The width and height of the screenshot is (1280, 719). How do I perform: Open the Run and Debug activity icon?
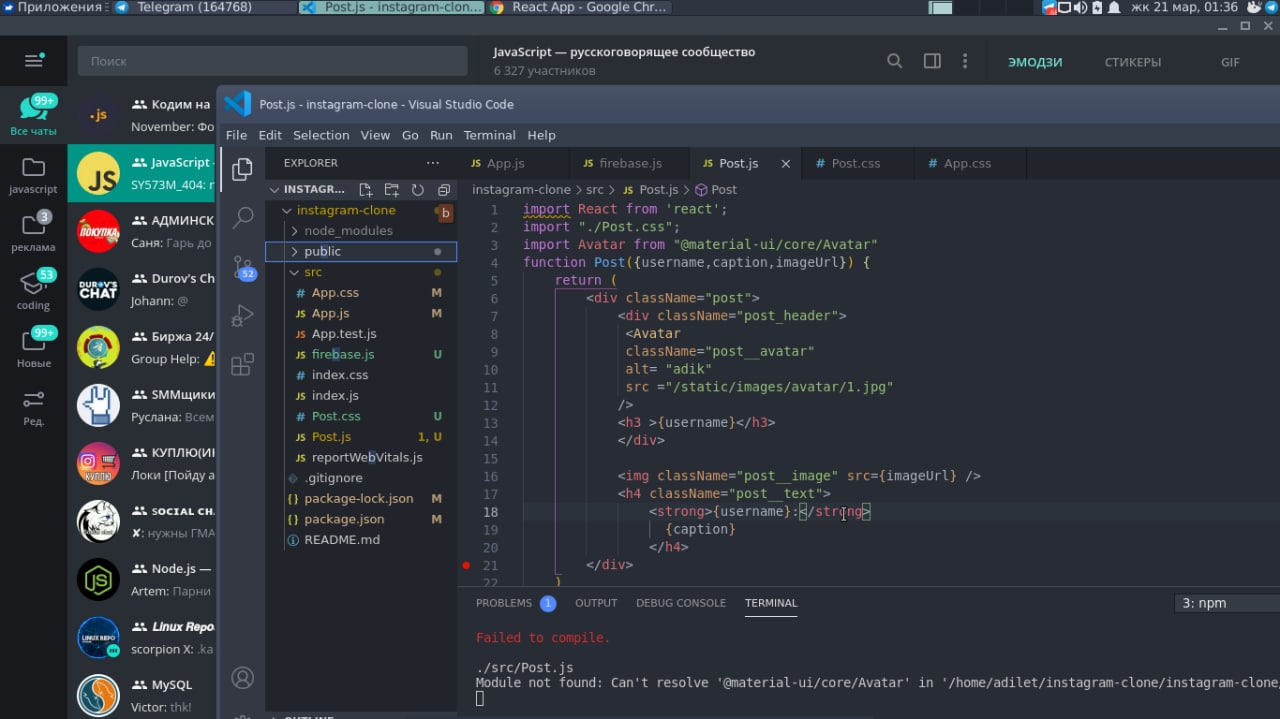pyautogui.click(x=242, y=316)
